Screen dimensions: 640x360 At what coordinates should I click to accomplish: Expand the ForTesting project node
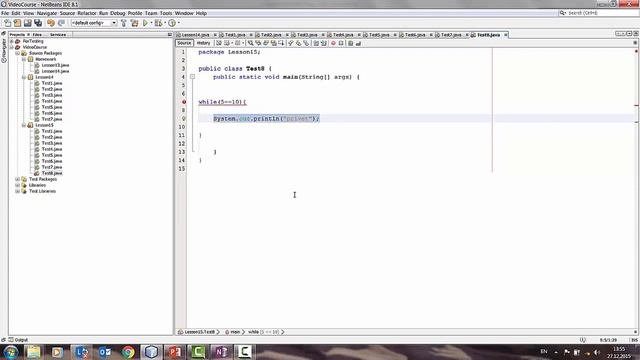12,41
